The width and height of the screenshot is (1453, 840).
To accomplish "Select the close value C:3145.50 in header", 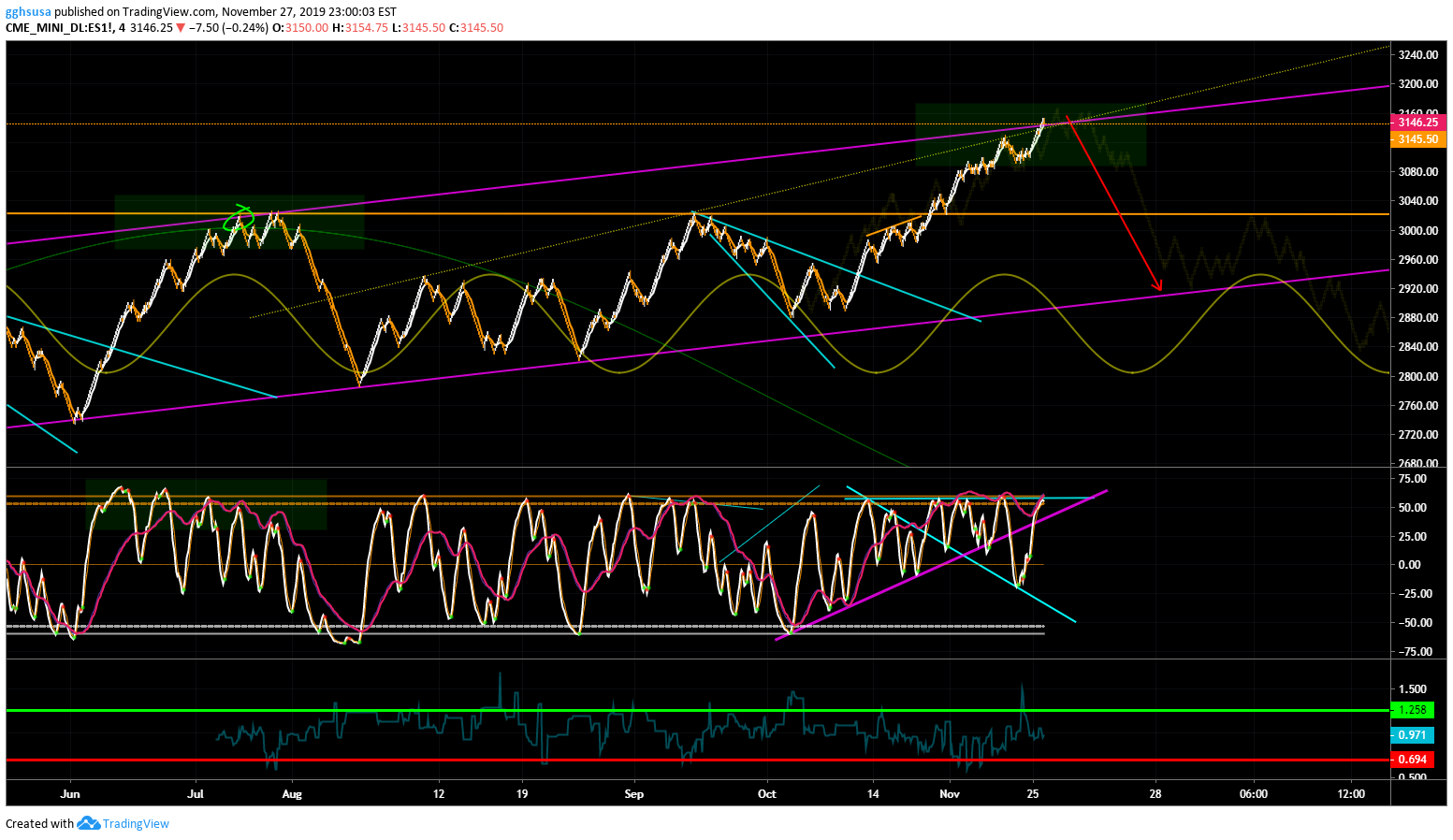I will point(476,27).
